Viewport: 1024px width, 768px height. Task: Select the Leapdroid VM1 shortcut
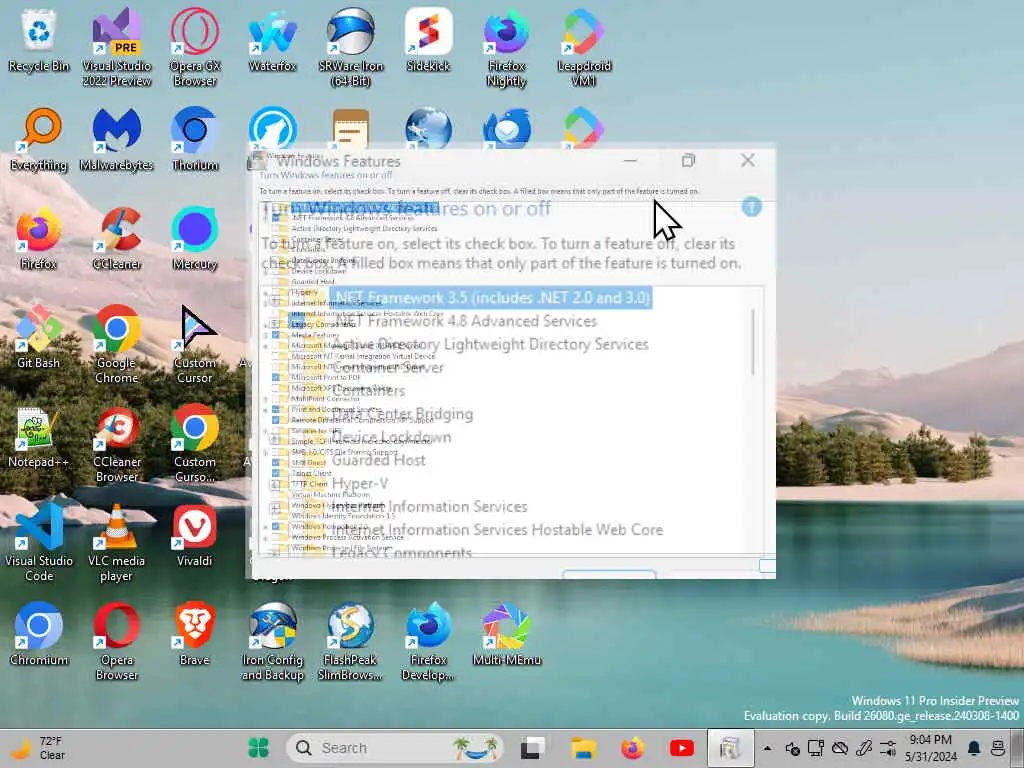(584, 48)
